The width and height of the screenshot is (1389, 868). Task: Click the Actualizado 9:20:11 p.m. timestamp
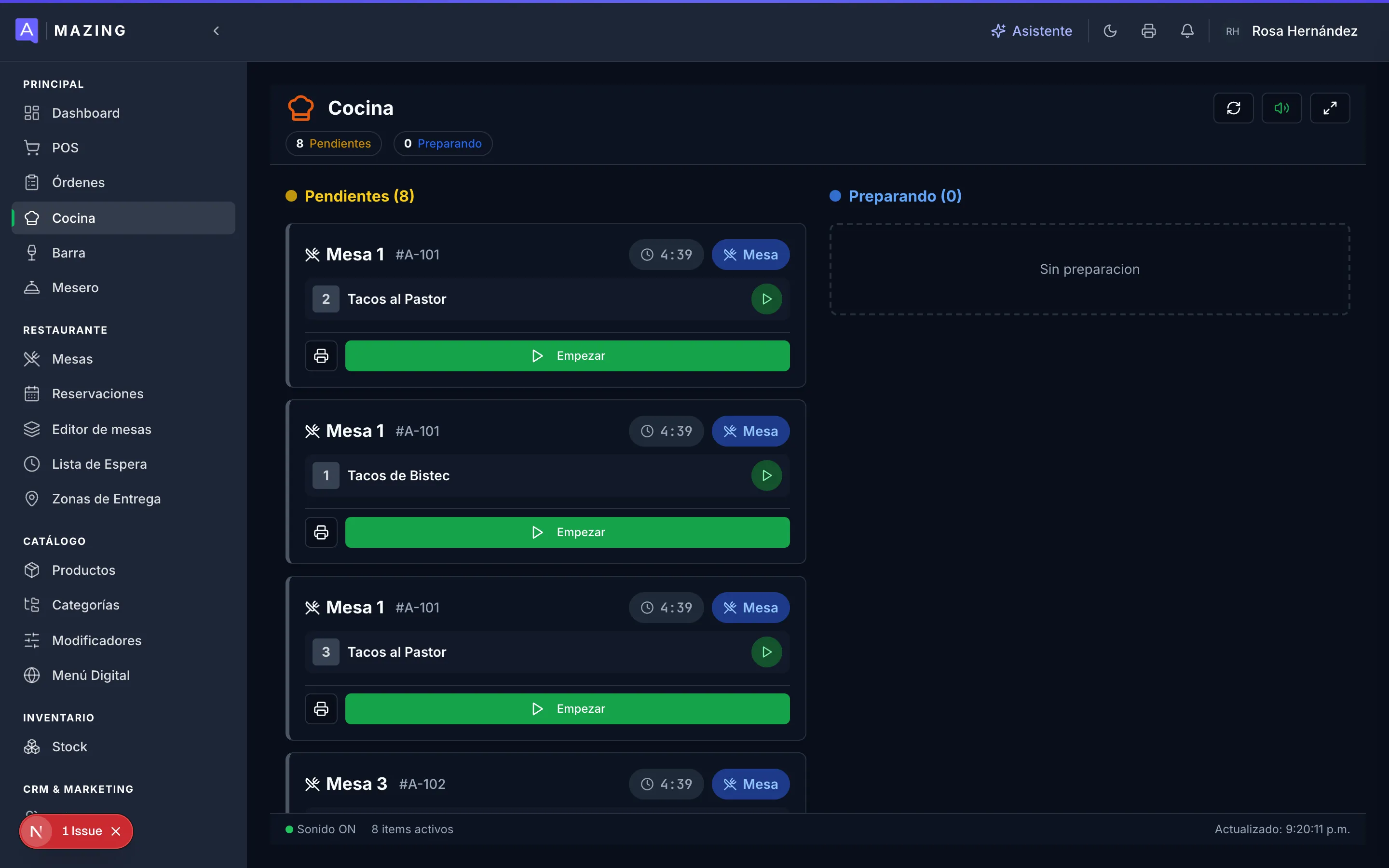point(1282,829)
